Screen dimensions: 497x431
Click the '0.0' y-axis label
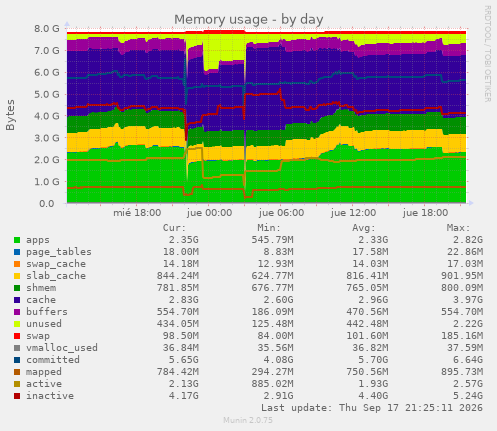coord(47,204)
